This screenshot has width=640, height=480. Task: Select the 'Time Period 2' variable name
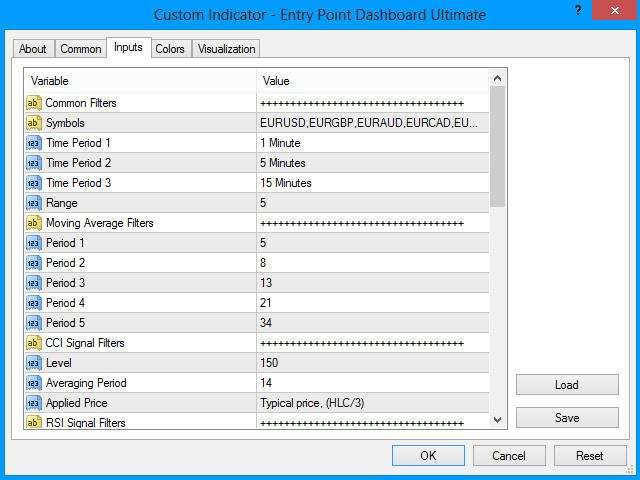coord(78,163)
